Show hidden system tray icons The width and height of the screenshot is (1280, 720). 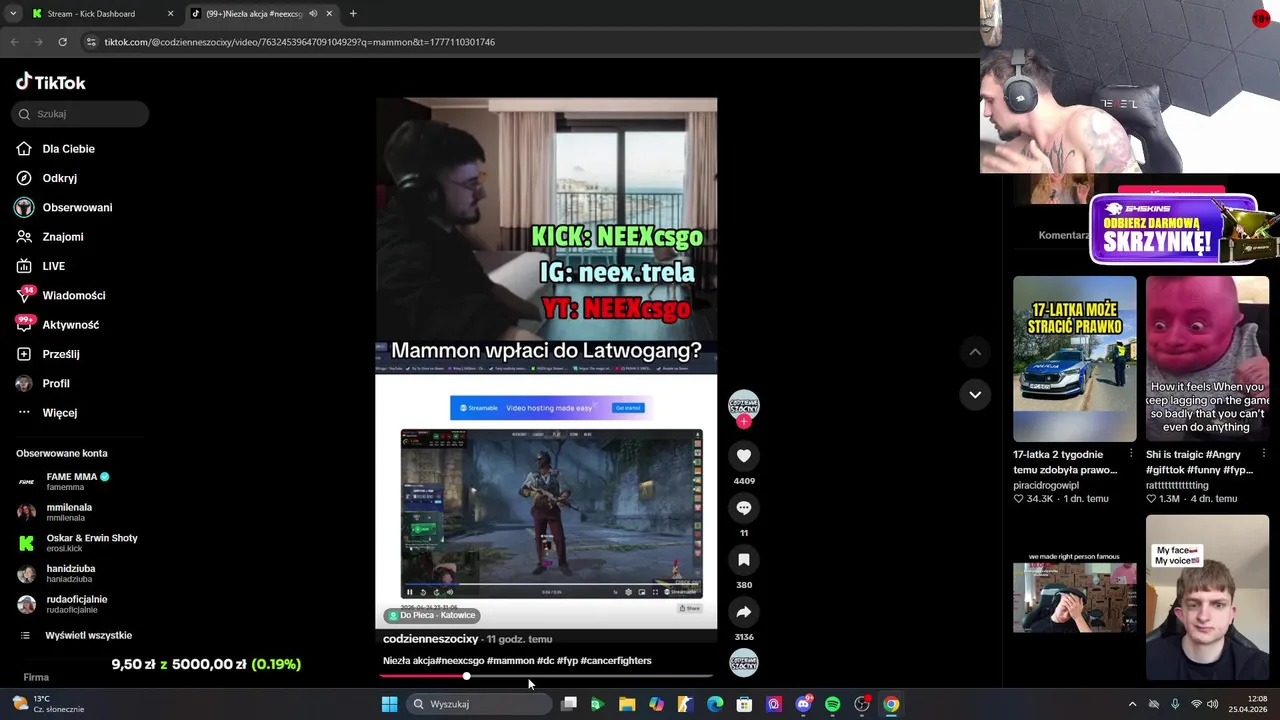coord(1132,704)
